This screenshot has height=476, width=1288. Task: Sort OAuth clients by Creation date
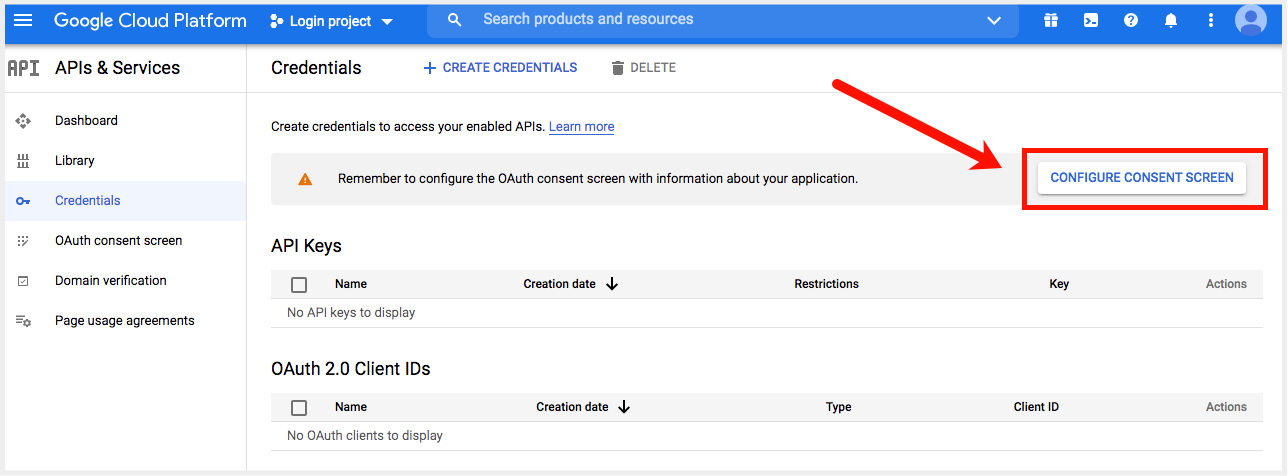tap(572, 407)
